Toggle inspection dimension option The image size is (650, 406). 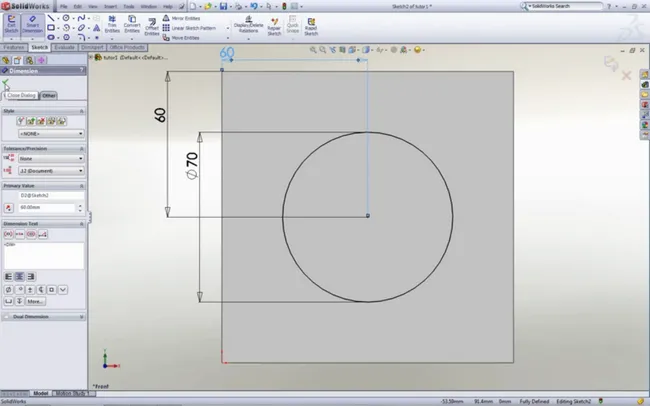point(31,234)
